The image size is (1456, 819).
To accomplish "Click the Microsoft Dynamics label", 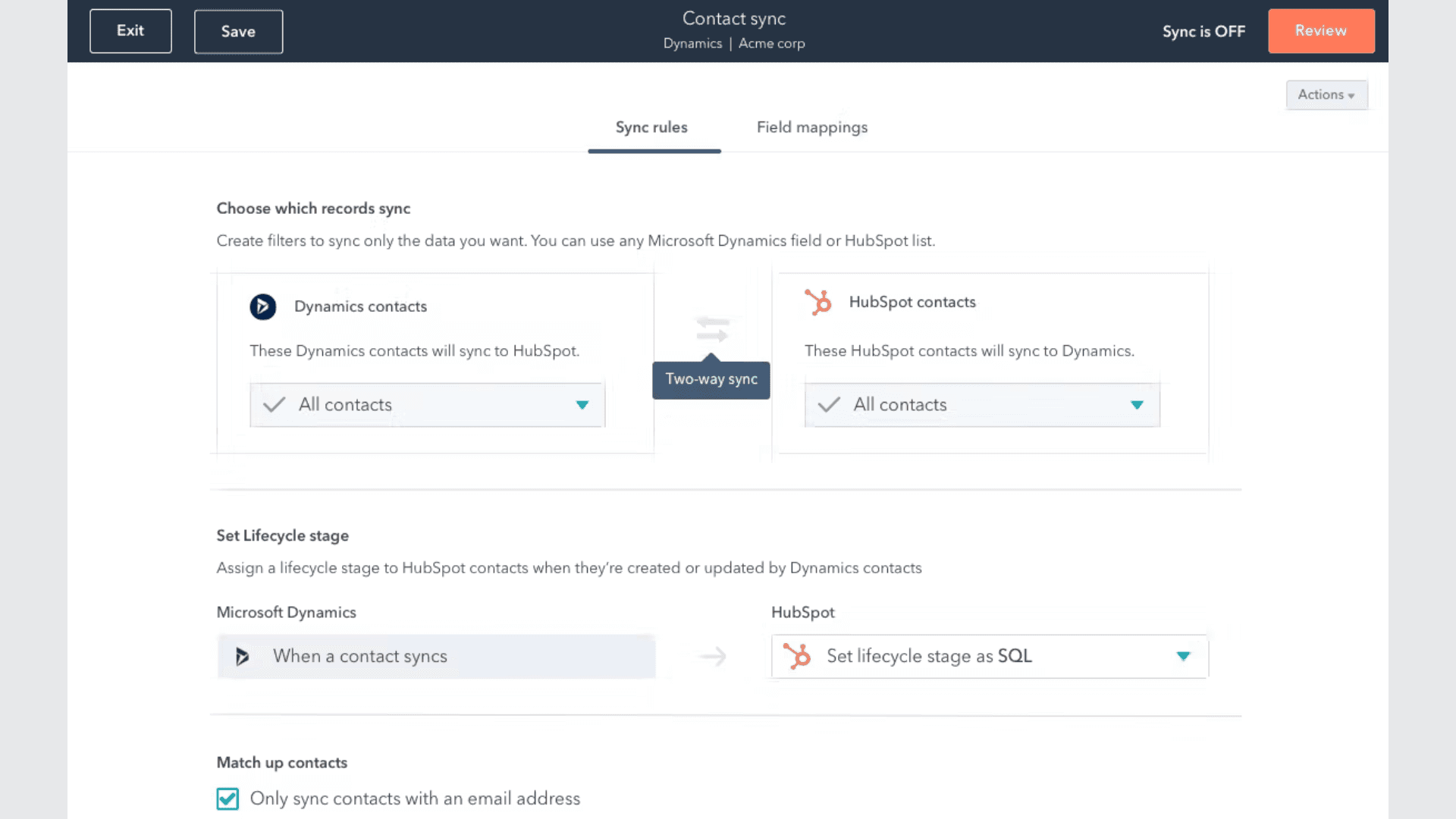I will (x=286, y=612).
